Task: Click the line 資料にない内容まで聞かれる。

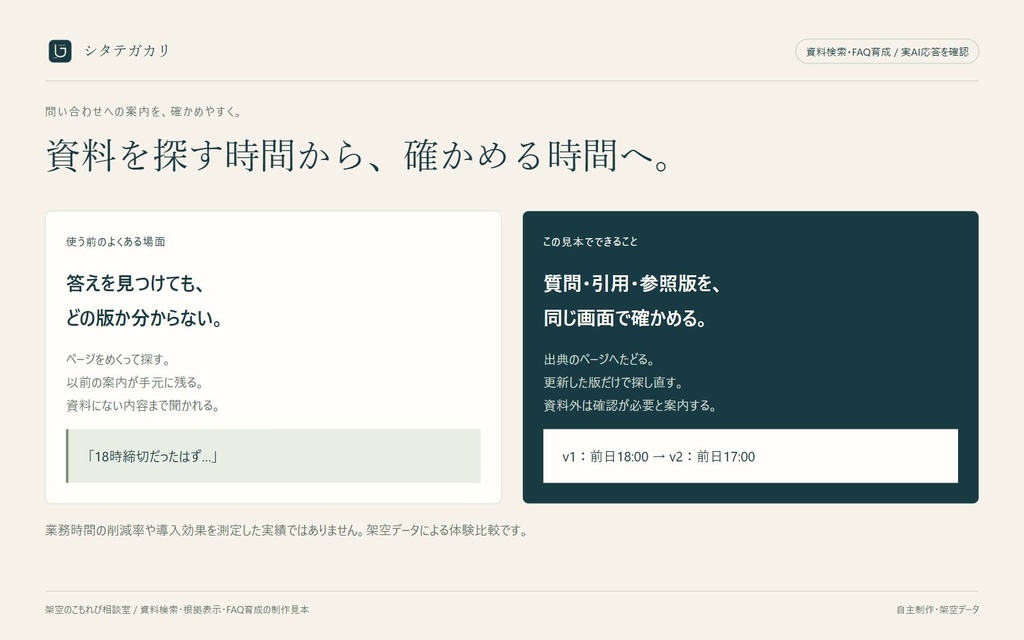Action: [x=142, y=406]
